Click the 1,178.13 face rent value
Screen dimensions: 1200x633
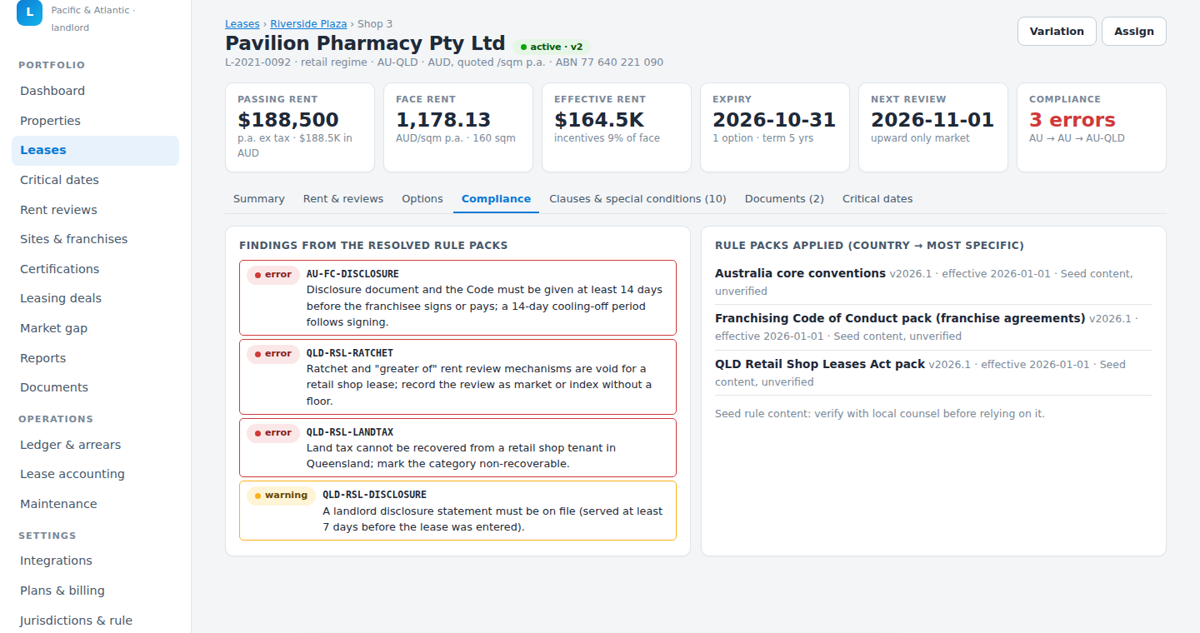tap(443, 120)
